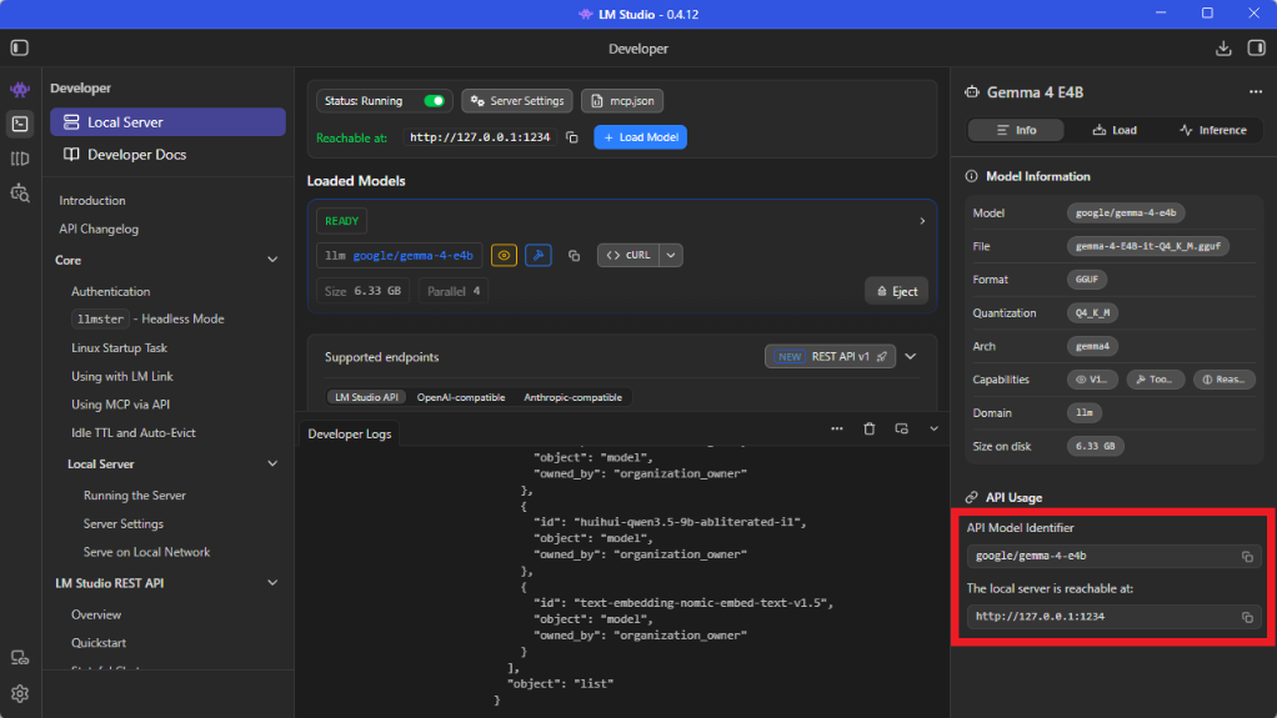The image size is (1277, 718).
Task: Copy the loaded model identifier icon
Action: [x=574, y=256]
